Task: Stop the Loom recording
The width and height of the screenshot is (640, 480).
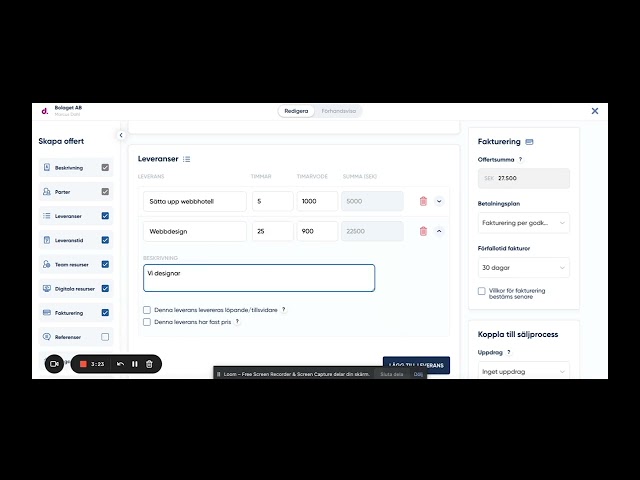Action: pos(83,364)
